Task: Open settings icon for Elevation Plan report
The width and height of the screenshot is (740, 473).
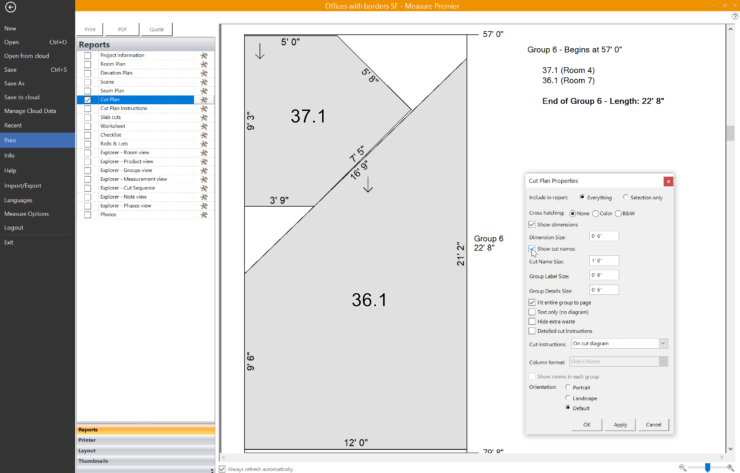Action: (x=204, y=73)
